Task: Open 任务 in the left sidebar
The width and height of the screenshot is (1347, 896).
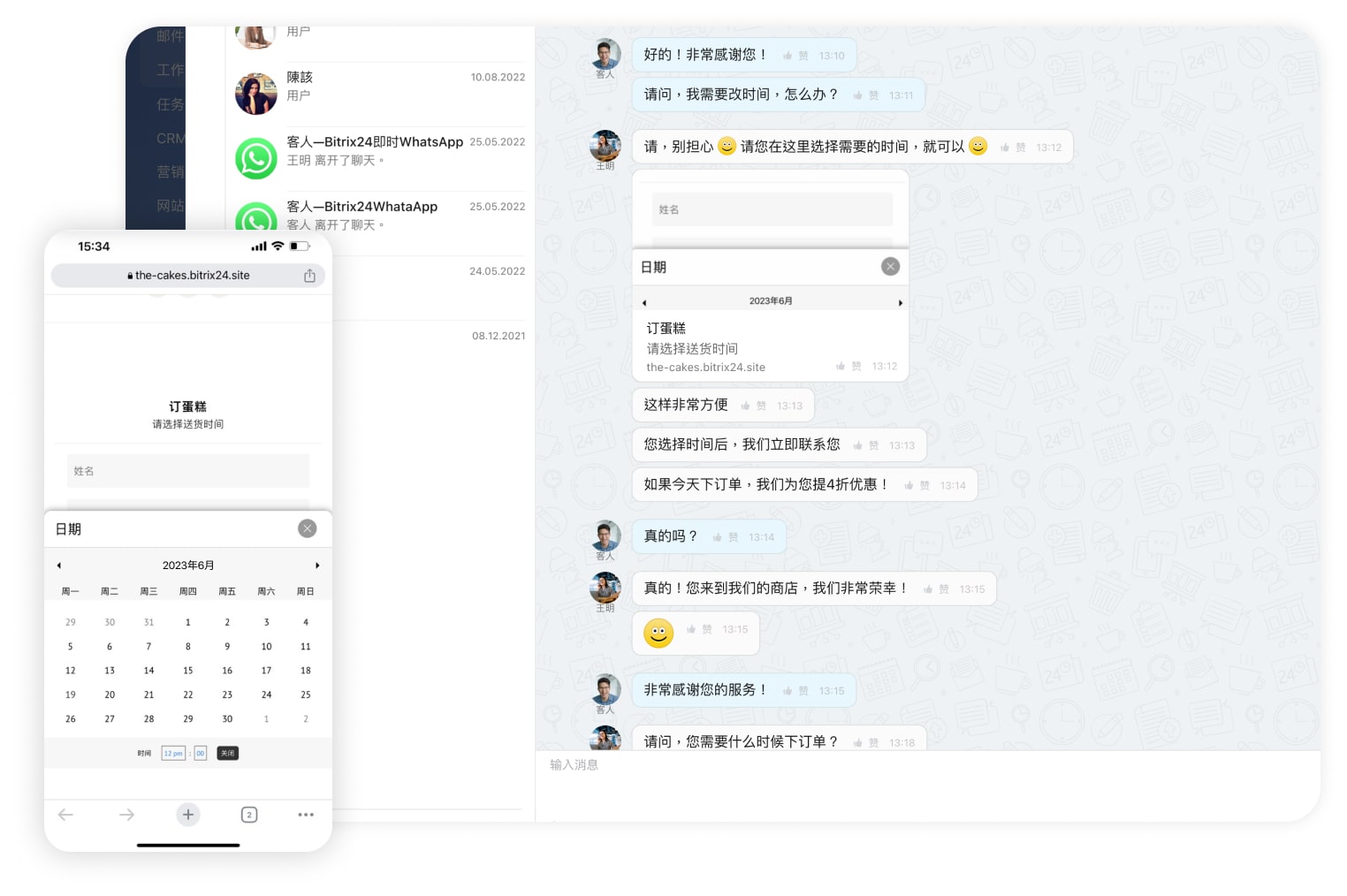Action: pyautogui.click(x=171, y=104)
